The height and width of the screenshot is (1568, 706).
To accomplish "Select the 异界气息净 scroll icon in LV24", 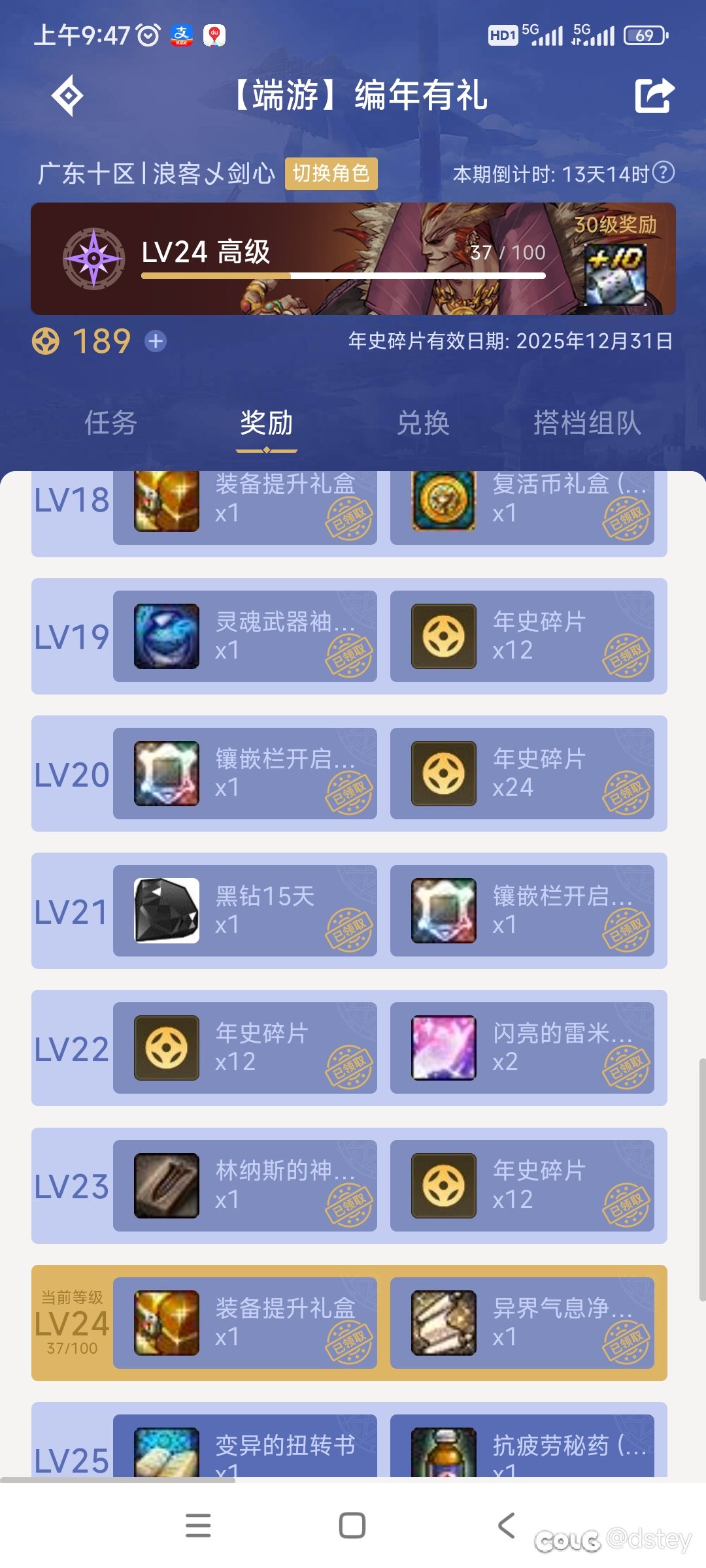I will pyautogui.click(x=444, y=1323).
